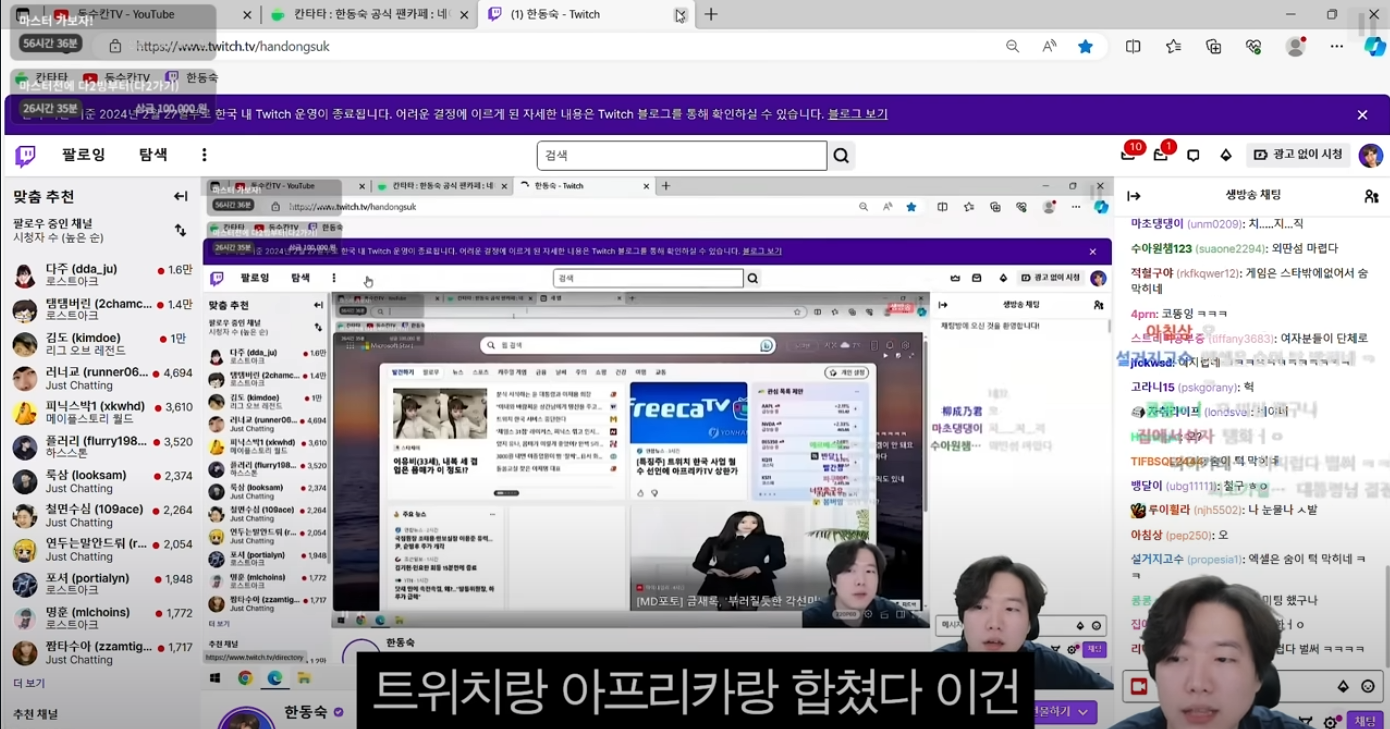Viewport: 1390px width, 729px height.
Task: Close the (1) 한동숙 - Twitch tab
Action: click(680, 14)
